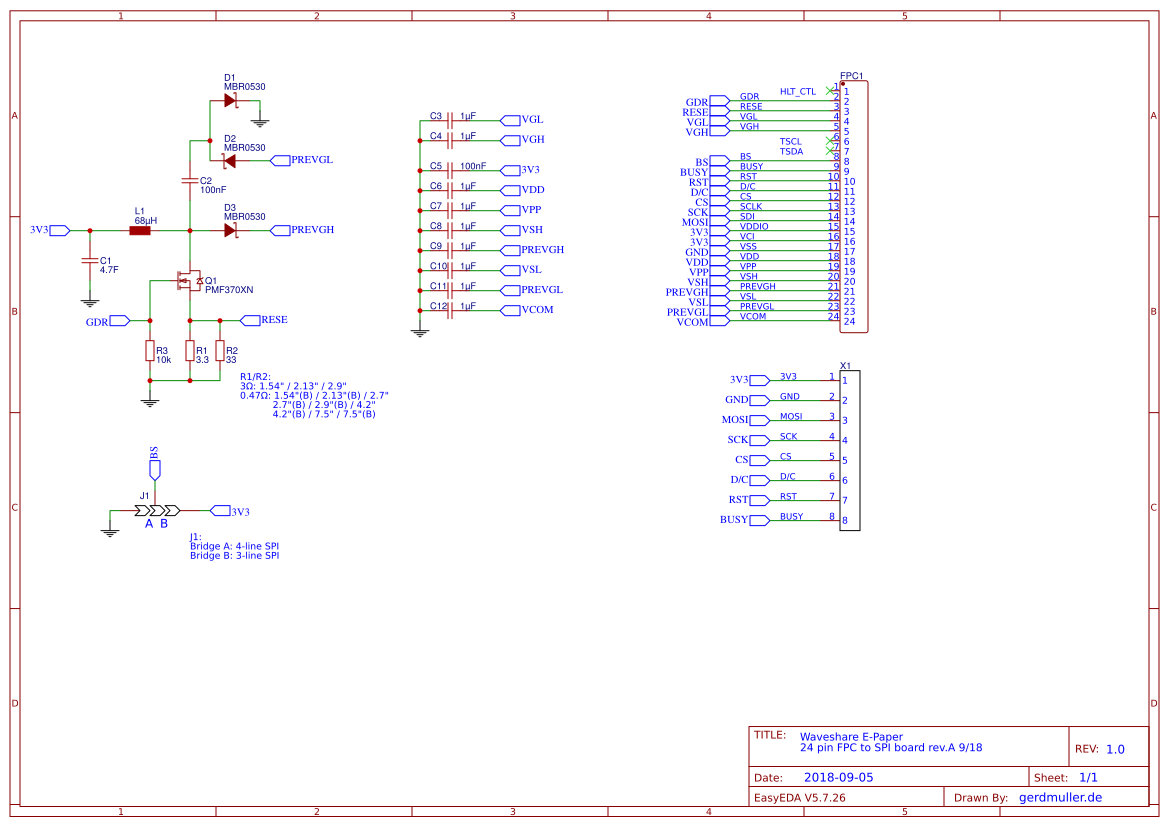Click the 'PMF370XN' part label
Viewport: 1169px width, 827px height.
tap(229, 290)
